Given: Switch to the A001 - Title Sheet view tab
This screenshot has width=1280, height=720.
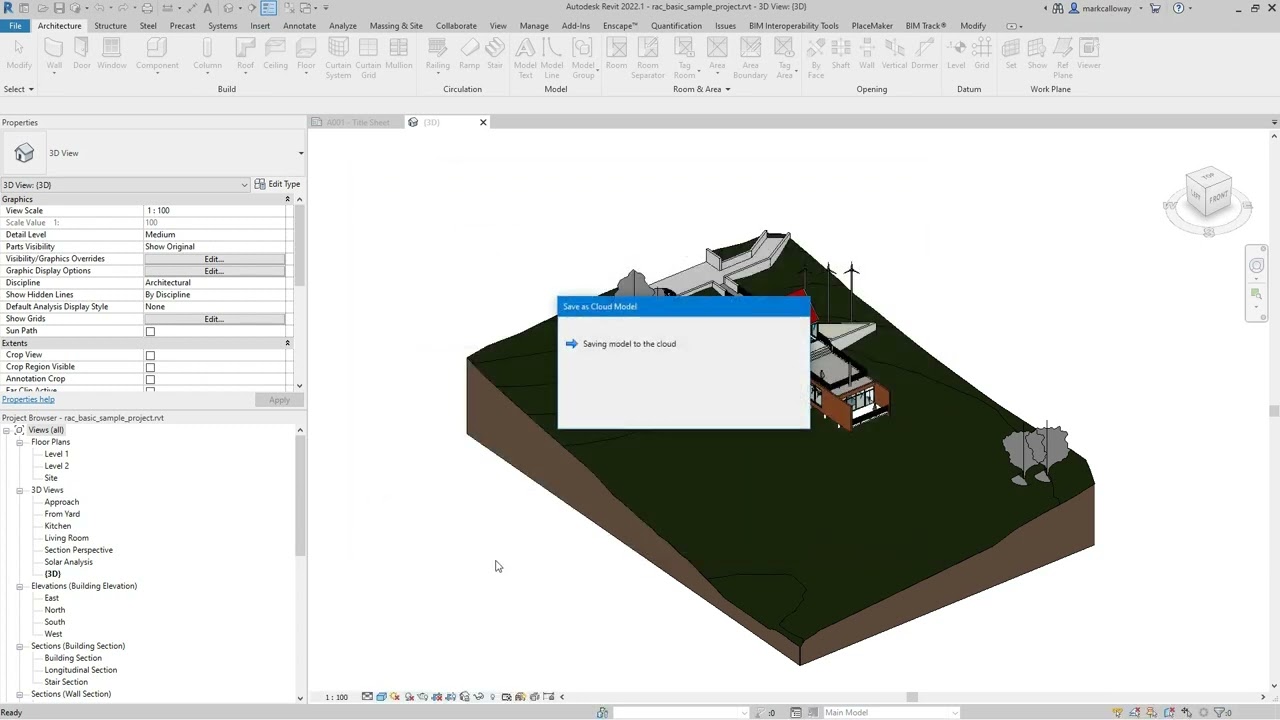Looking at the screenshot, I should click(x=357, y=122).
